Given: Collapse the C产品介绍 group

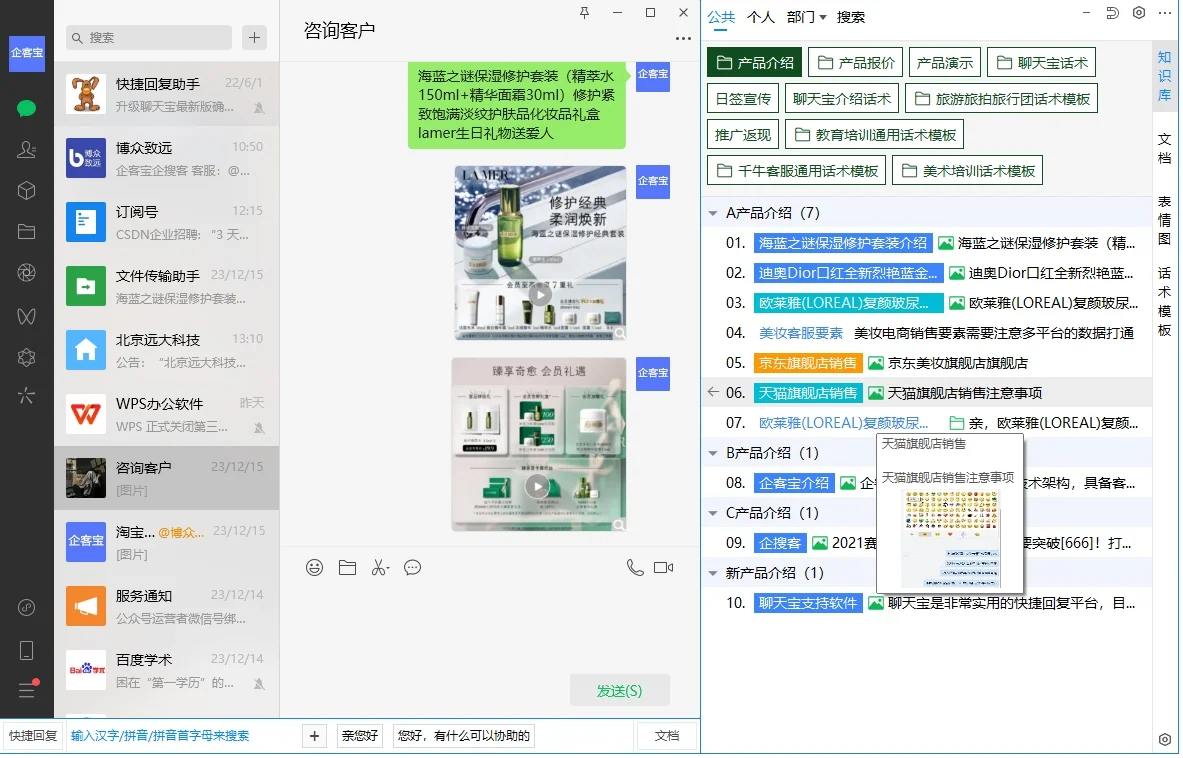Looking at the screenshot, I should (714, 515).
